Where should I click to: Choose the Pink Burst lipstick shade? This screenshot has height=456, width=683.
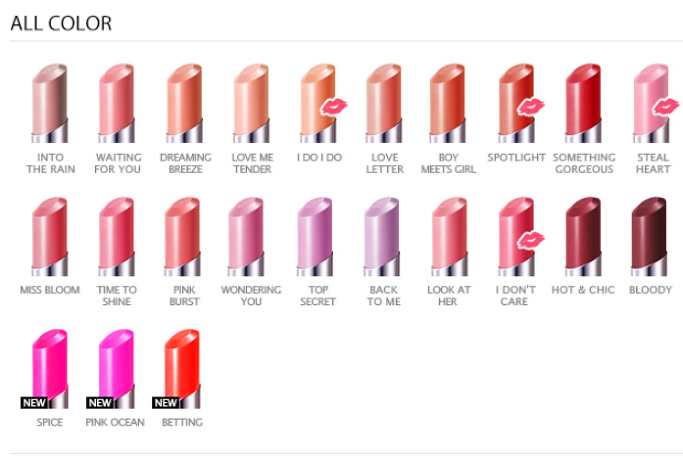pyautogui.click(x=183, y=236)
